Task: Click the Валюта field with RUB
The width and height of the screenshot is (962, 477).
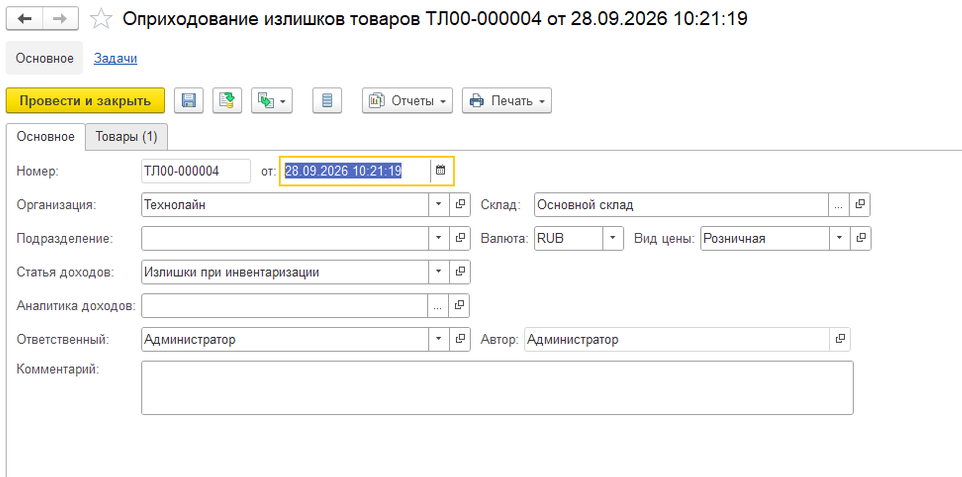Action: [568, 238]
